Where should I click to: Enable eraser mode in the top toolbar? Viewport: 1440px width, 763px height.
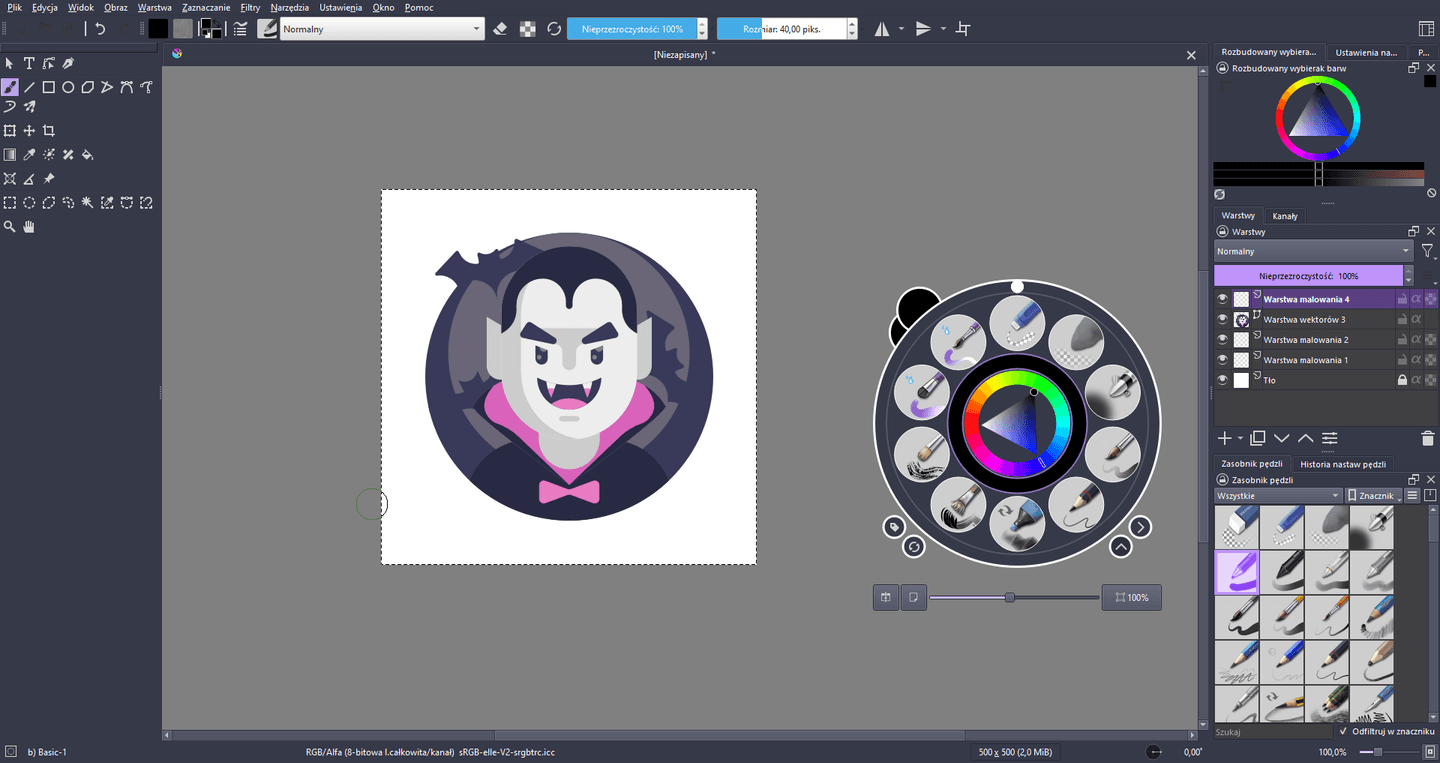[x=498, y=28]
